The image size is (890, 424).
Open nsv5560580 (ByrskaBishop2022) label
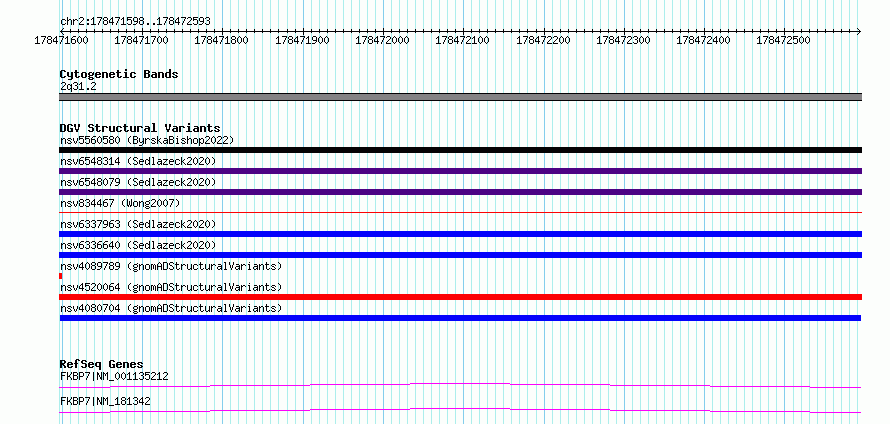click(146, 140)
